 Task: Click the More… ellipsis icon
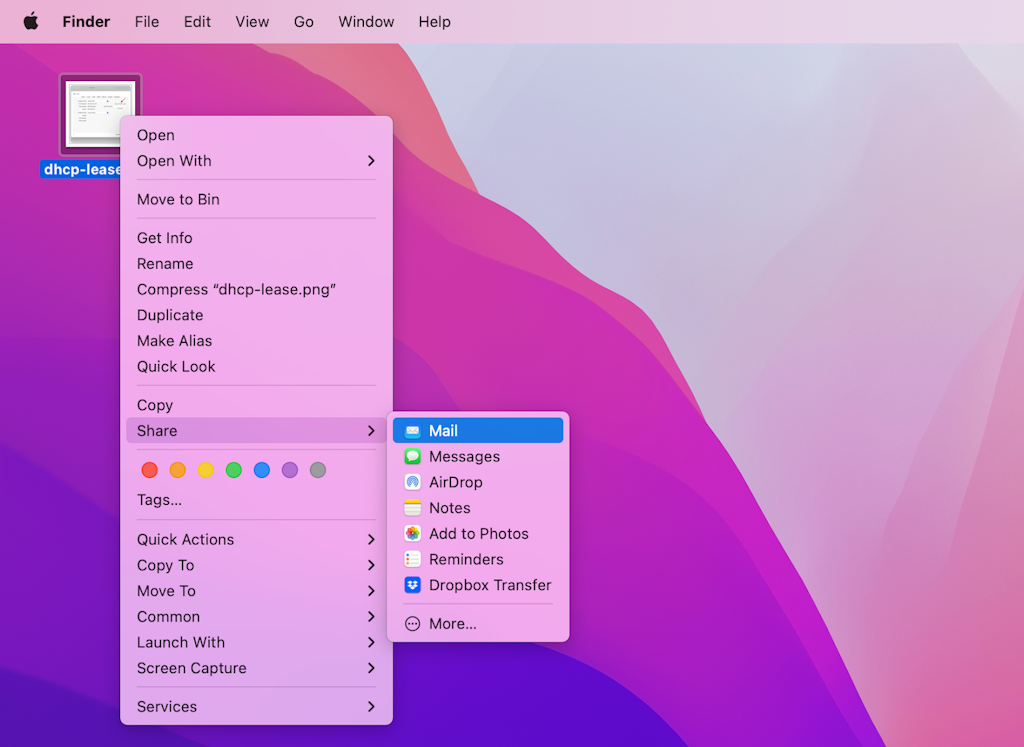click(413, 624)
